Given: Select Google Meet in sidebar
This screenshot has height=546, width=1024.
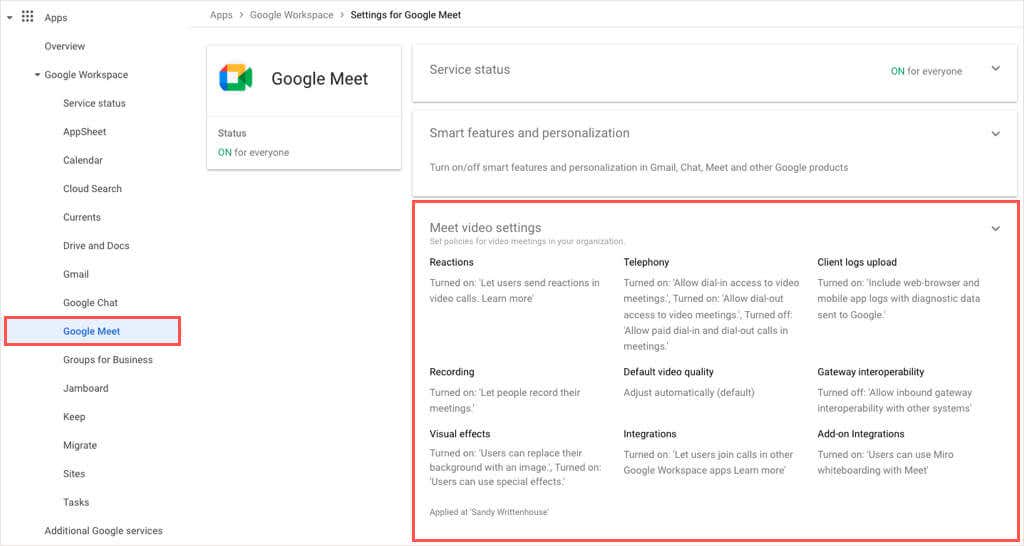Looking at the screenshot, I should (x=92, y=331).
